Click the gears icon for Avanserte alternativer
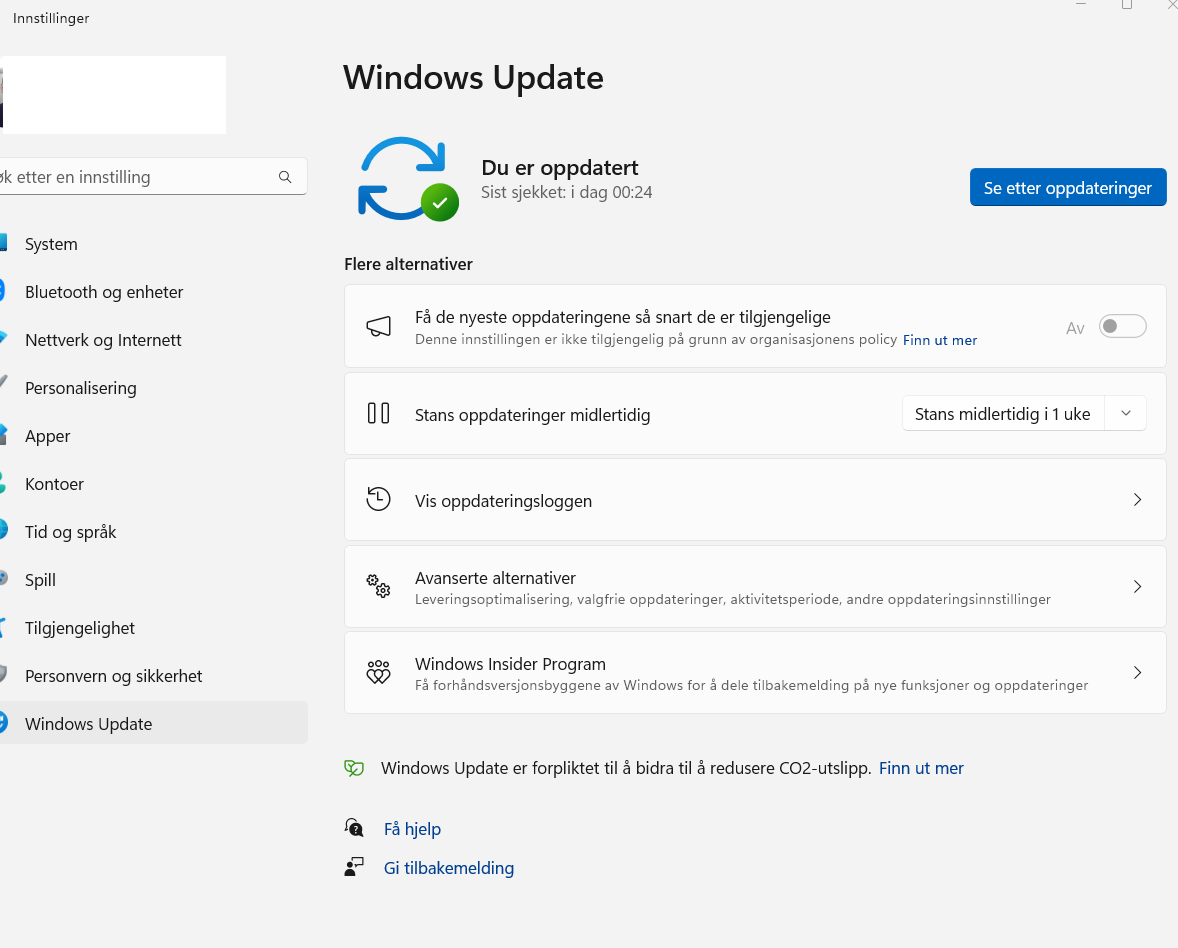Viewport: 1178px width, 948px height. point(378,586)
